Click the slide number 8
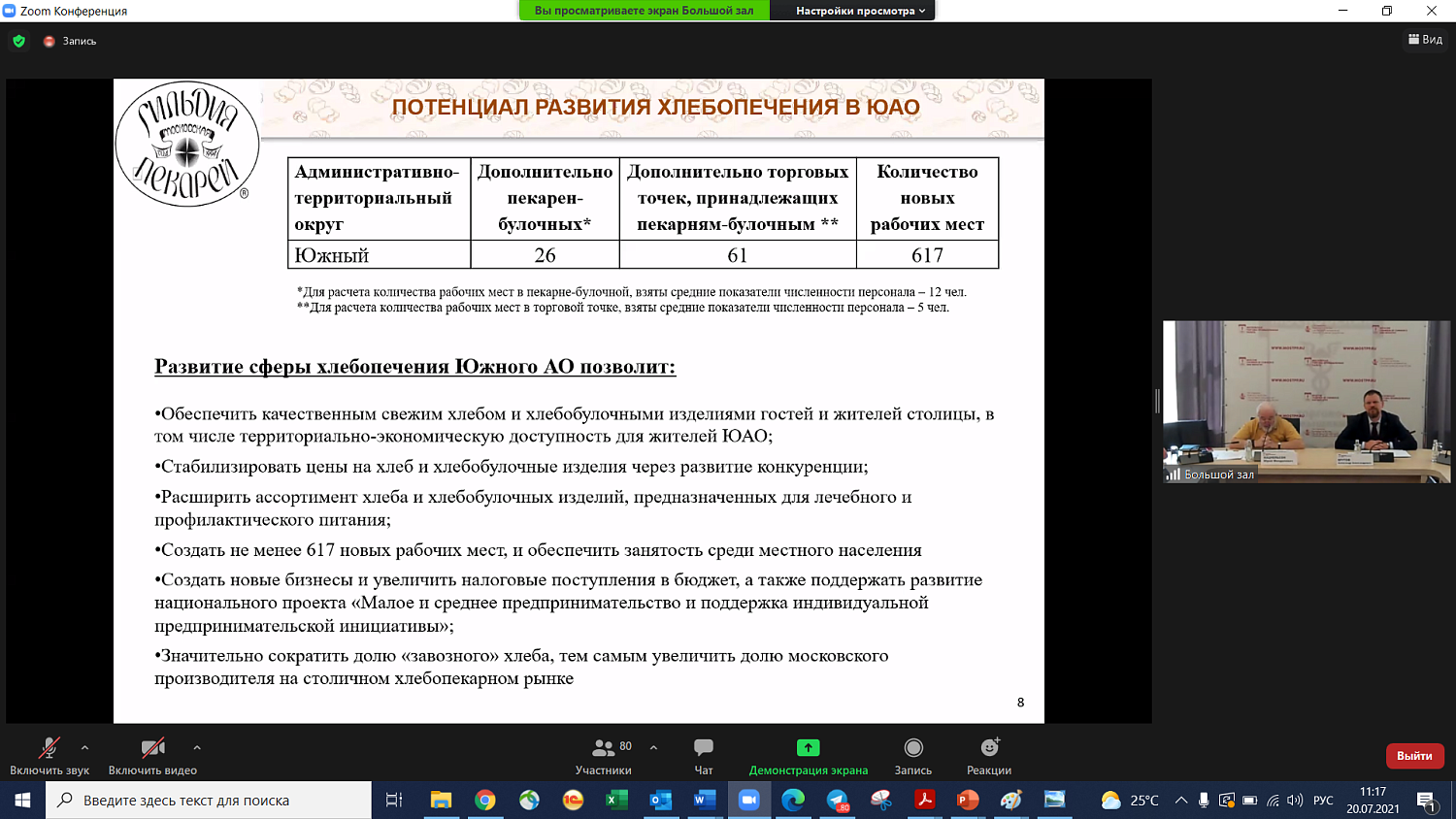The height and width of the screenshot is (819, 1456). pos(1020,702)
